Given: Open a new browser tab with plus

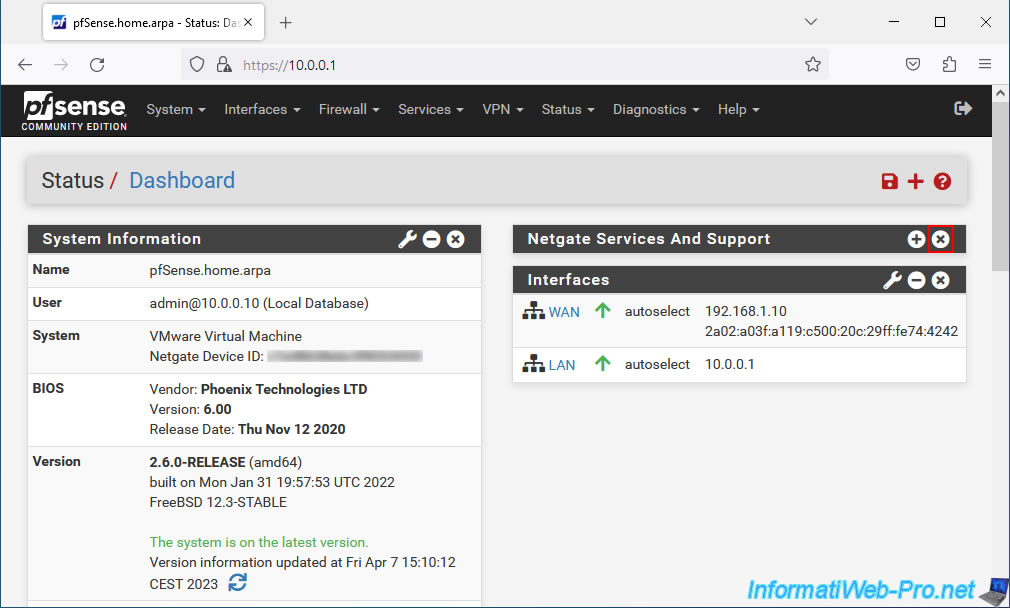Looking at the screenshot, I should pos(286,23).
